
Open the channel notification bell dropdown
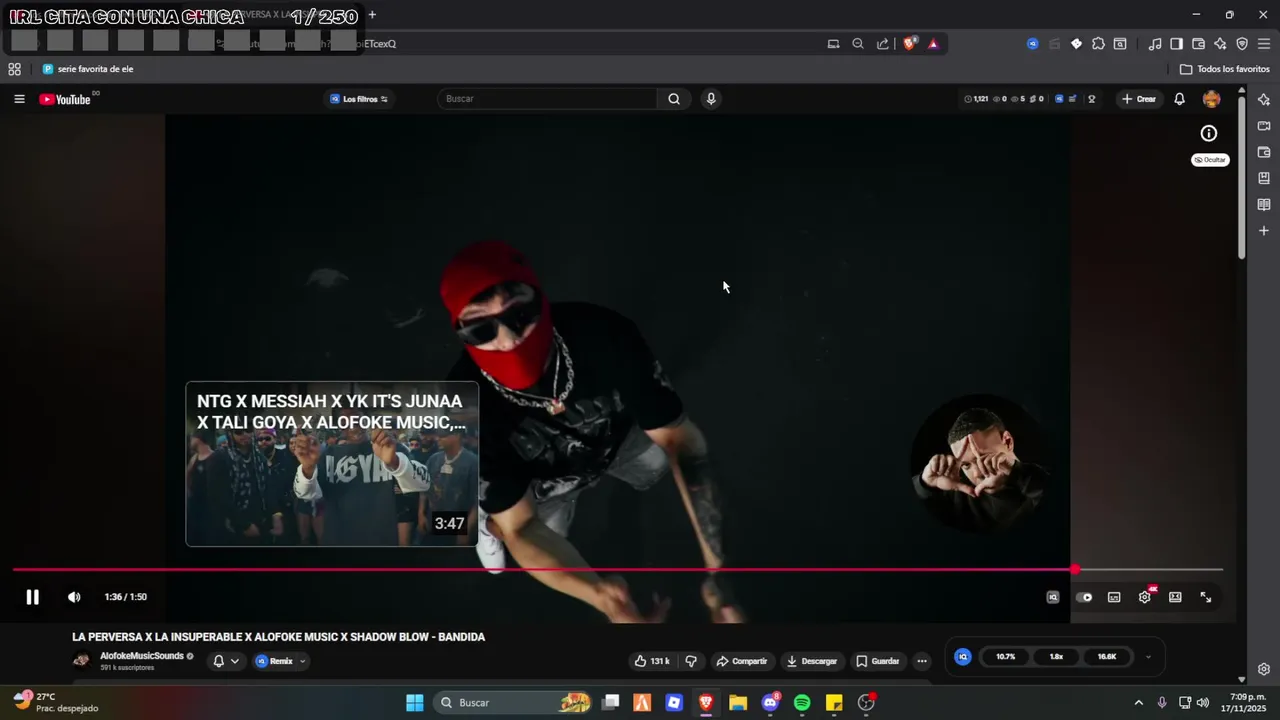click(x=226, y=661)
